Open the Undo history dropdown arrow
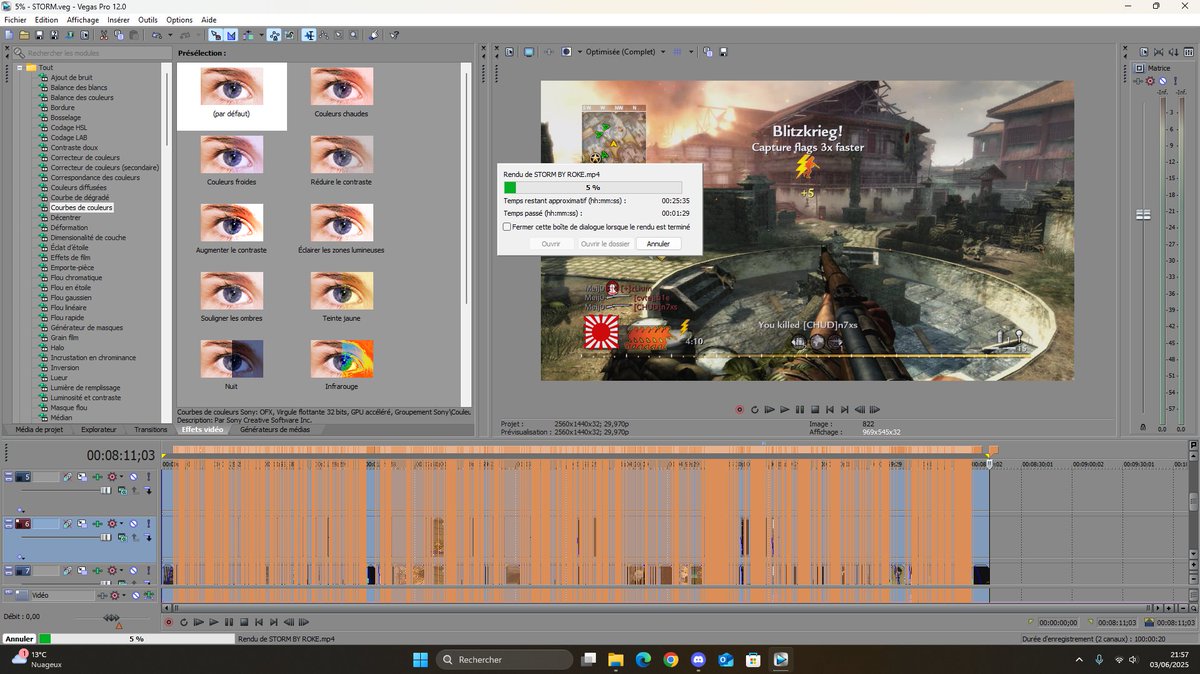 tap(170, 35)
